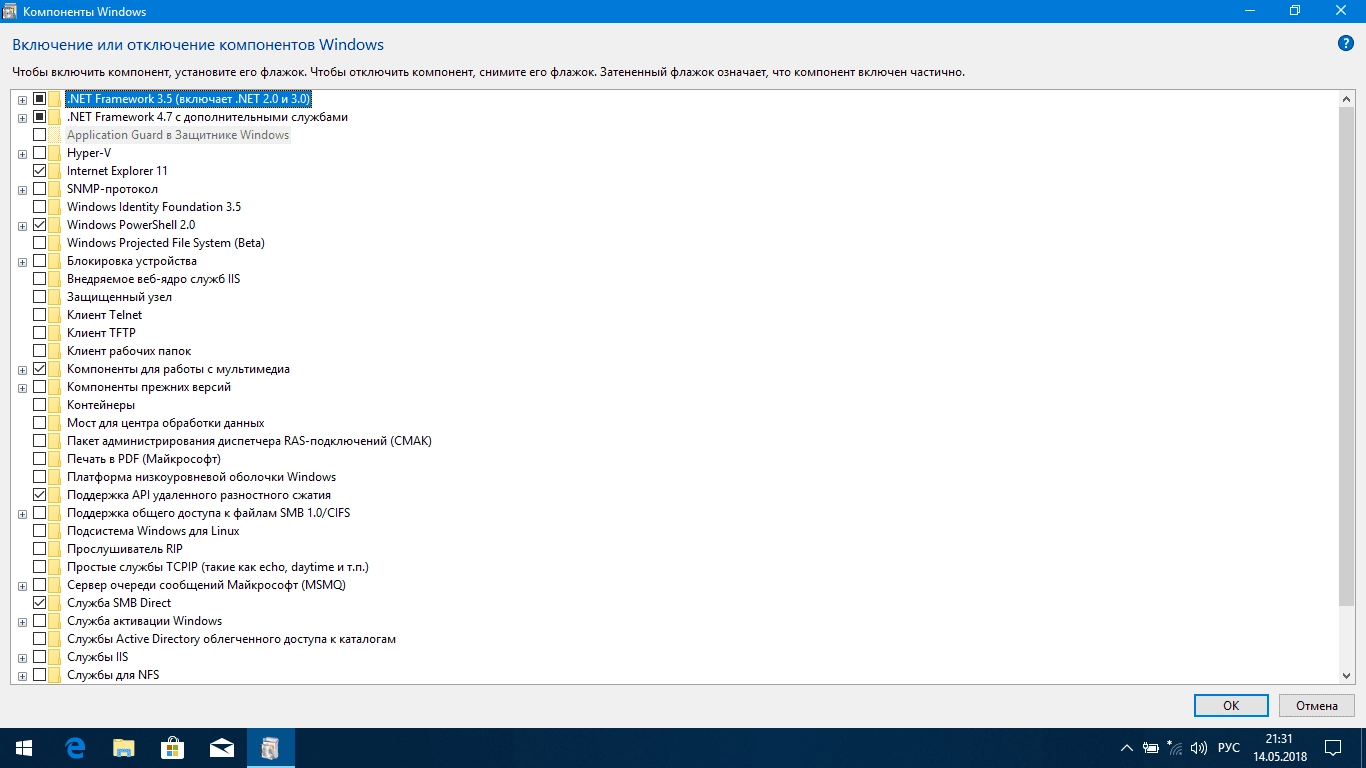Click scrollbar up arrow

coord(1347,99)
